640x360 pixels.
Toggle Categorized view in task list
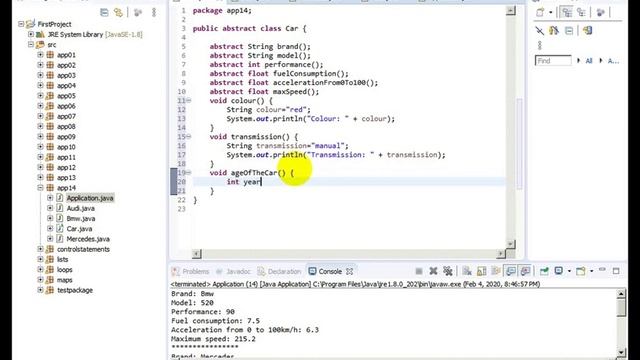coord(567,13)
